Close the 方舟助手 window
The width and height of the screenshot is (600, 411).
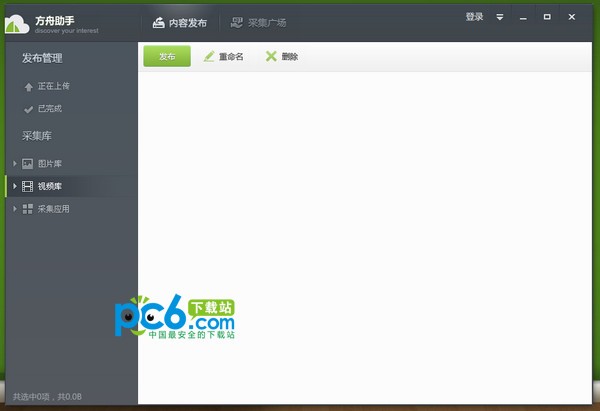(572, 17)
